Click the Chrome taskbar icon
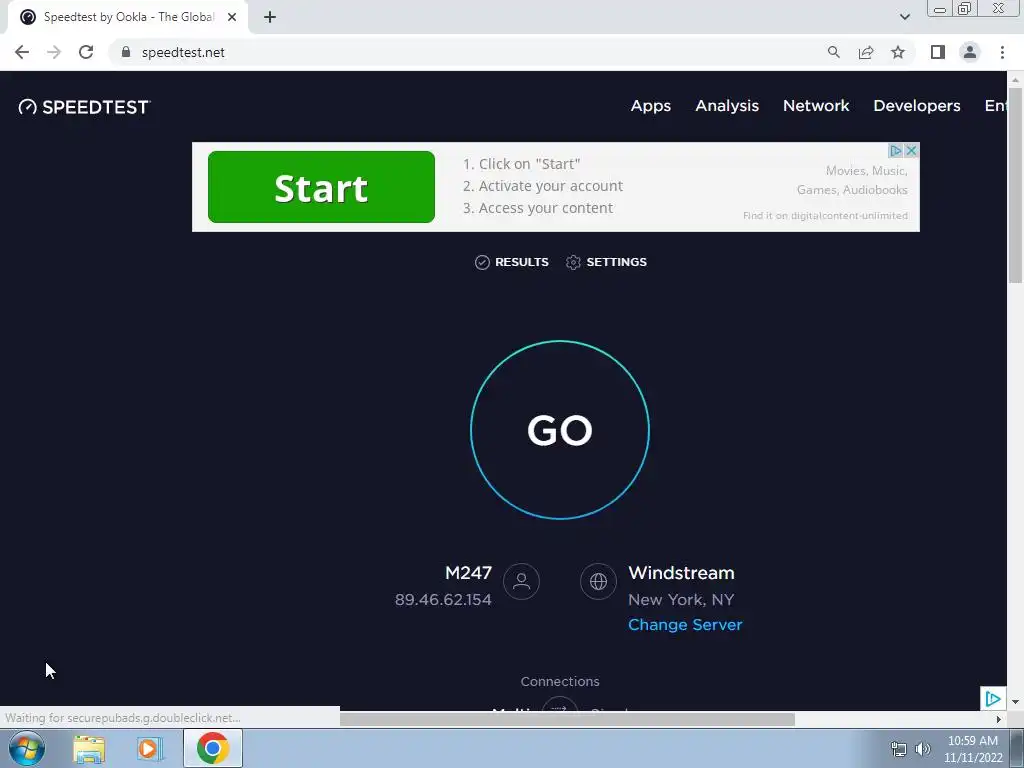The image size is (1024, 768). pyautogui.click(x=212, y=748)
